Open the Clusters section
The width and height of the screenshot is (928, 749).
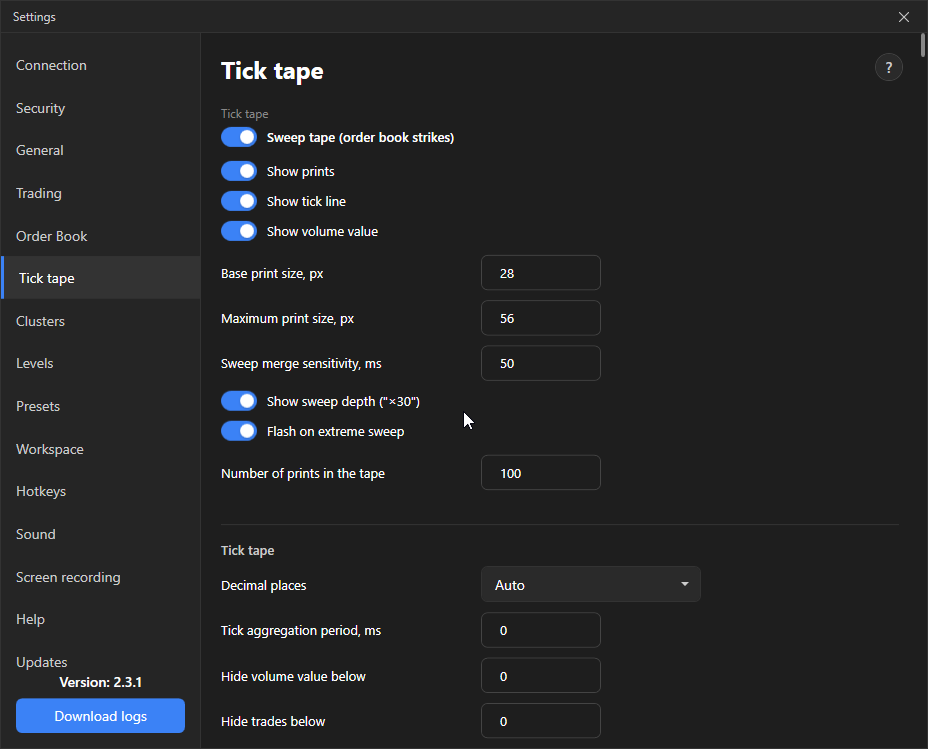[x=101, y=321]
